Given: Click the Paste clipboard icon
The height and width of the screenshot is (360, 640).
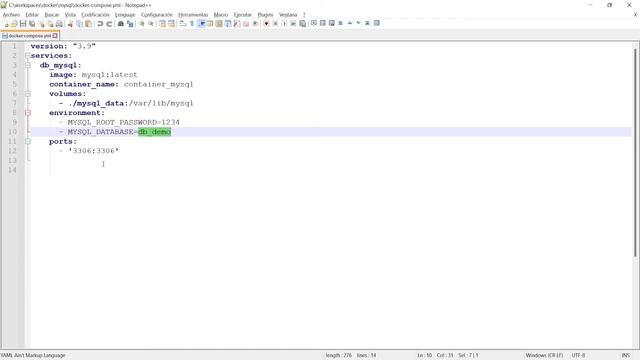Looking at the screenshot, I should (89, 24).
